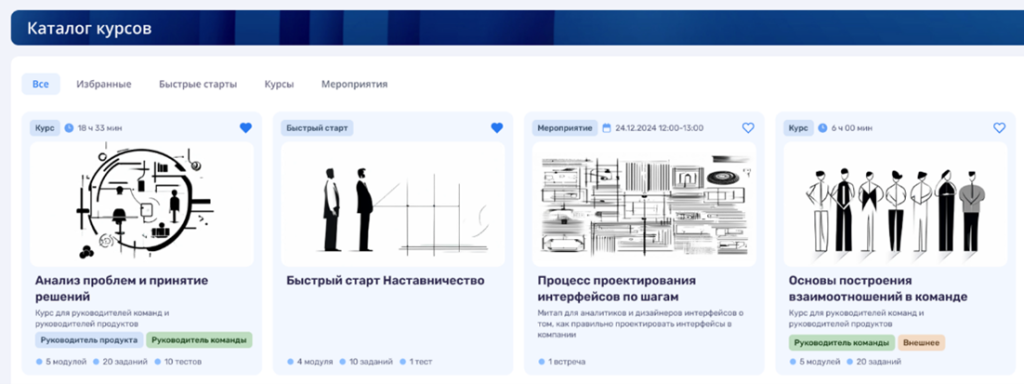Viewport: 1024px width, 384px height.
Task: Click the Анализ проблем course thumbnail image
Action: click(x=142, y=204)
